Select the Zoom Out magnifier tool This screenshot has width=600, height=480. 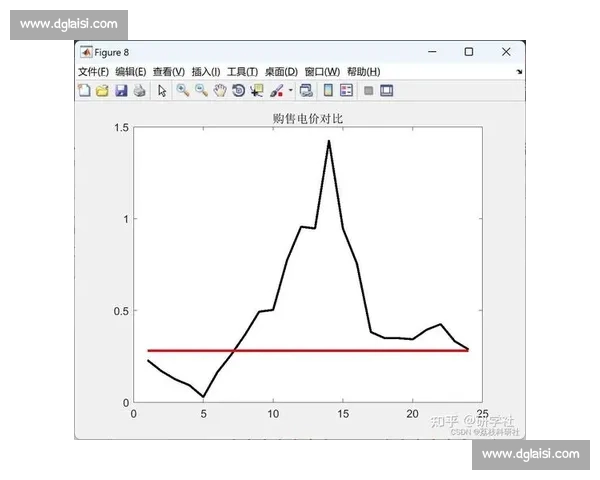(x=201, y=90)
